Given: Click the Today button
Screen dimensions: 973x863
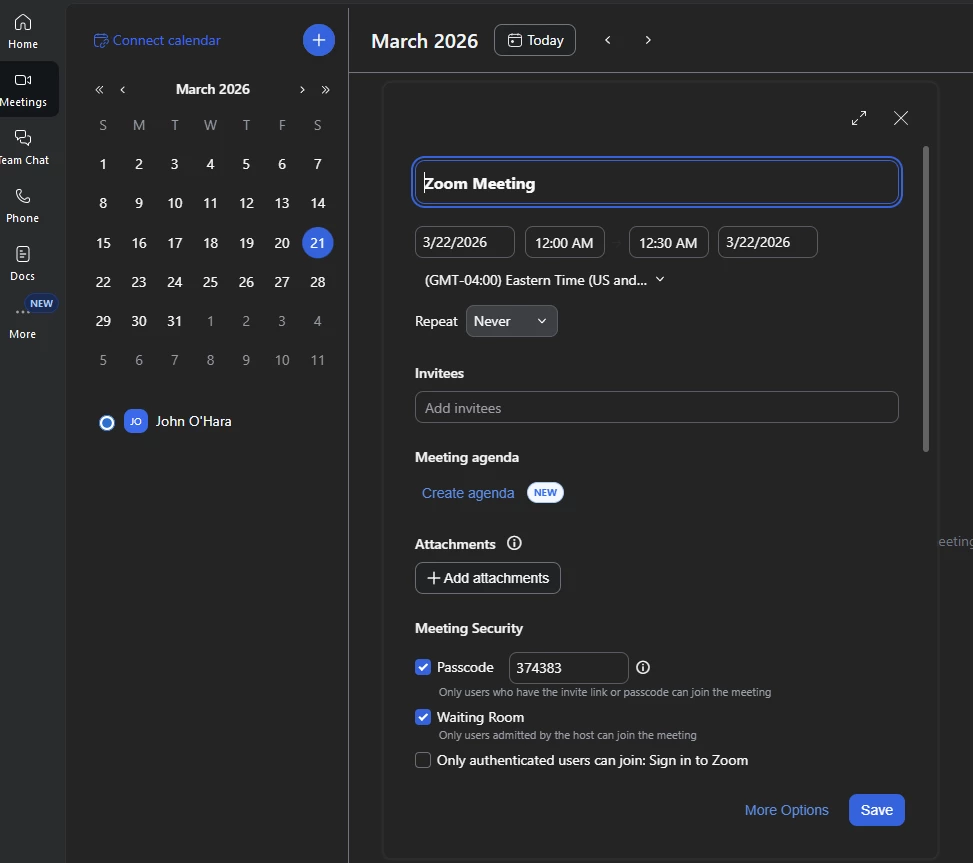Looking at the screenshot, I should 535,40.
